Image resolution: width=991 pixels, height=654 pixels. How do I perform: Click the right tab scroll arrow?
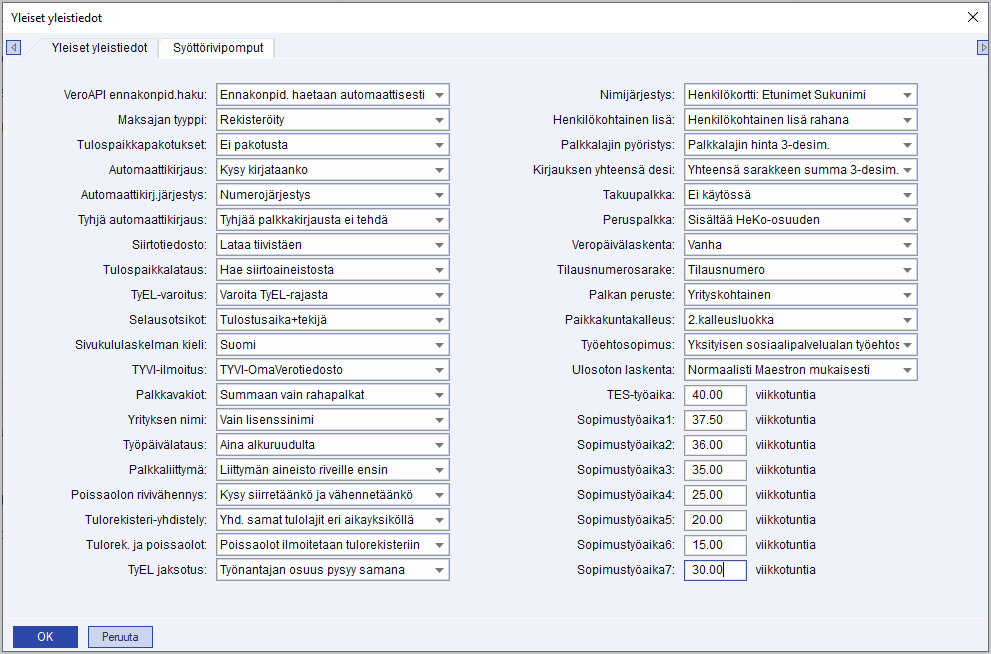click(982, 48)
